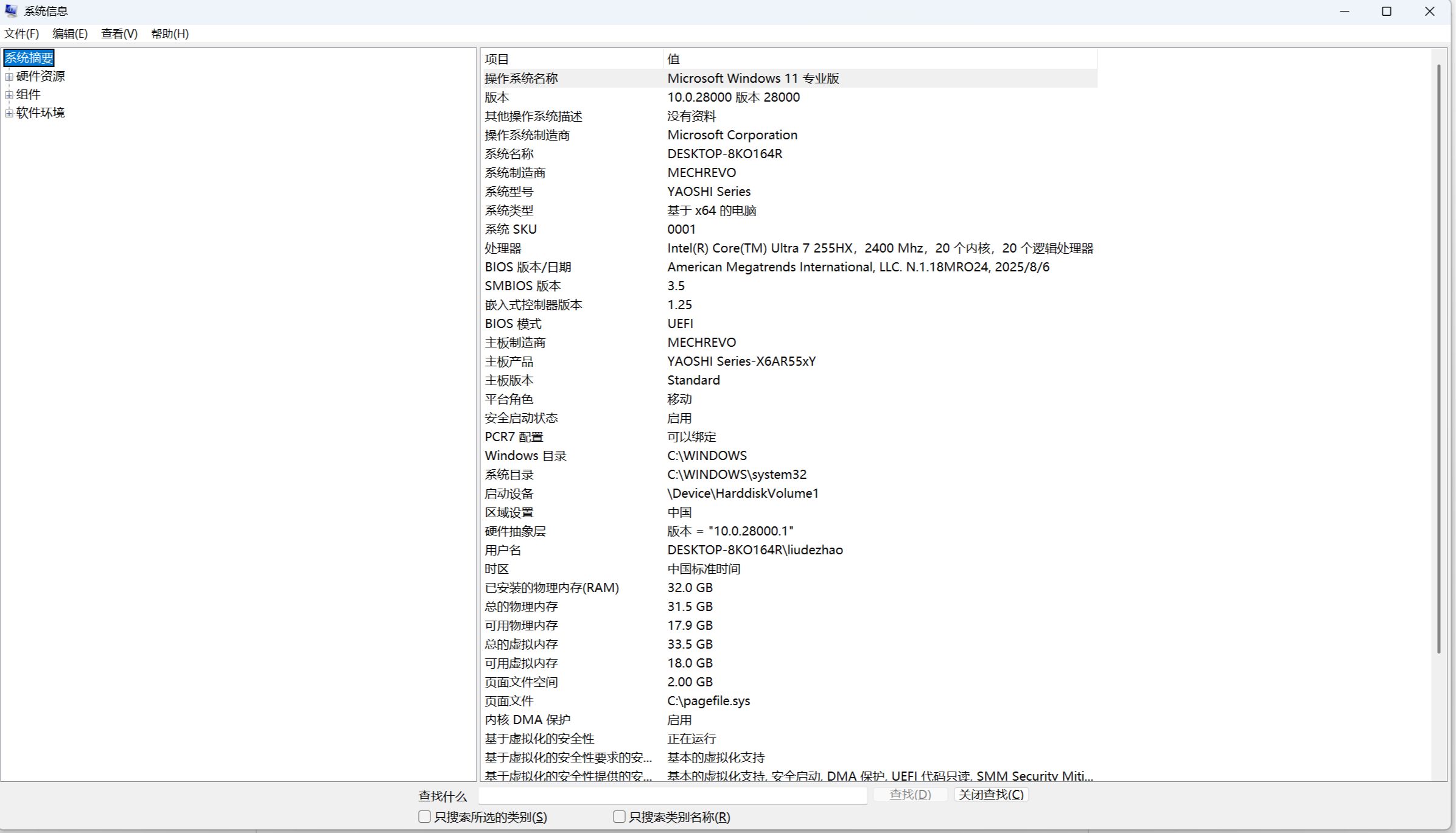Select the 区域设置 row label
The height and width of the screenshot is (833, 1456).
[x=509, y=512]
